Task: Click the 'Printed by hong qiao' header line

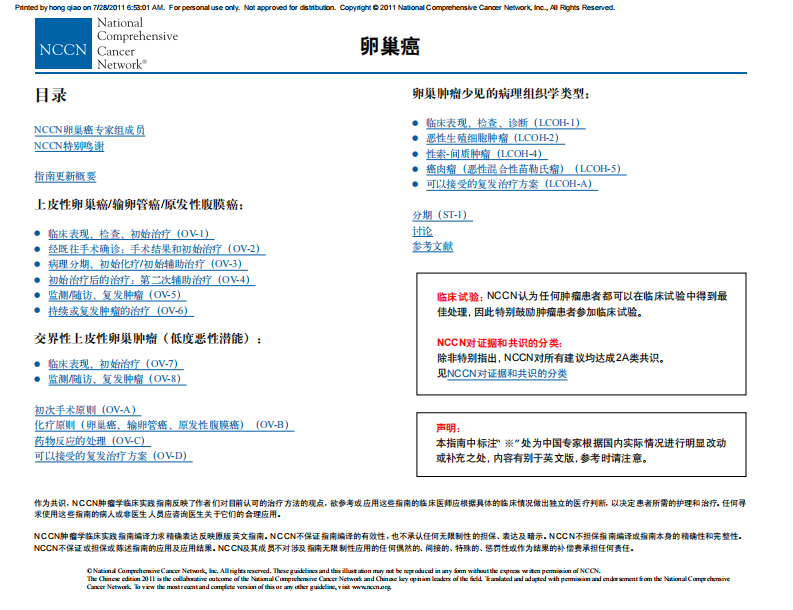Action: coord(315,8)
